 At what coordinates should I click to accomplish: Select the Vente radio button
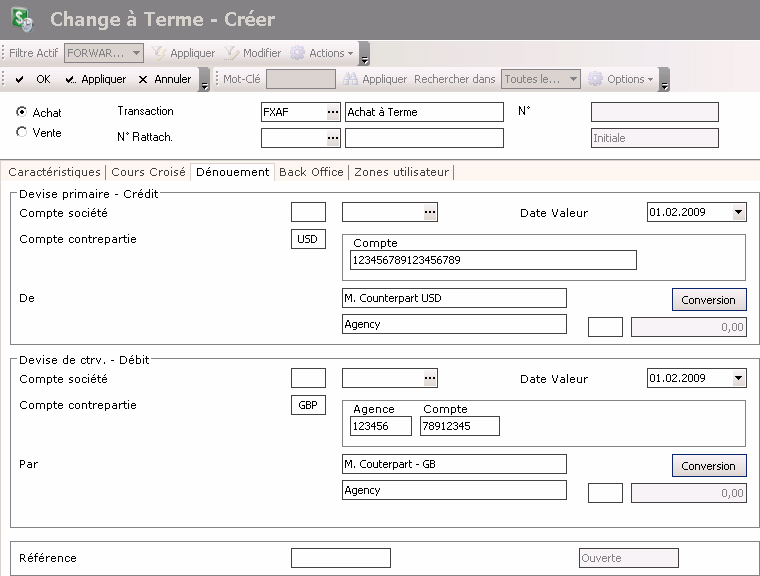coord(22,132)
